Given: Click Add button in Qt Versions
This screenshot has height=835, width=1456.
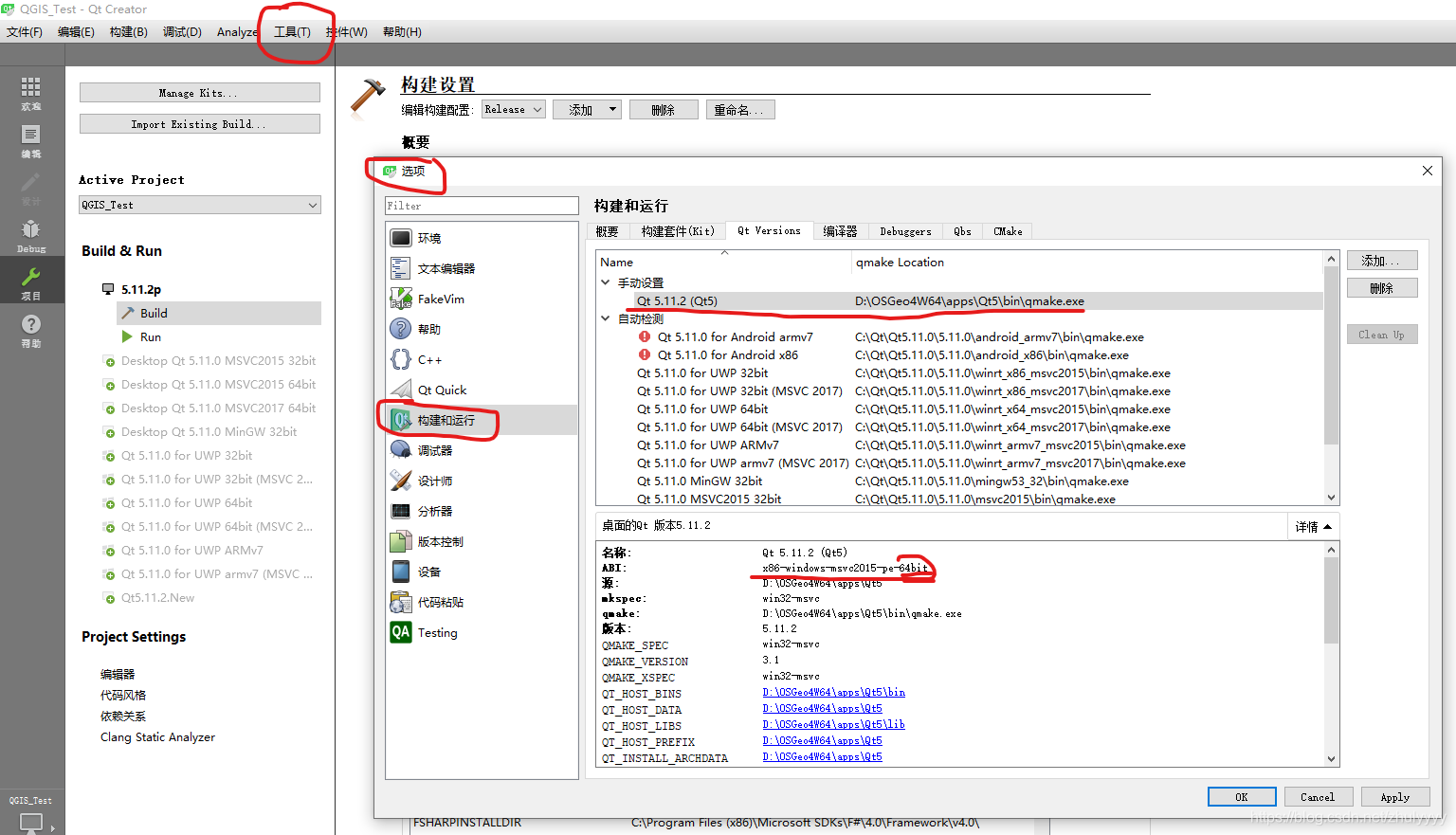Looking at the screenshot, I should 1382,261.
